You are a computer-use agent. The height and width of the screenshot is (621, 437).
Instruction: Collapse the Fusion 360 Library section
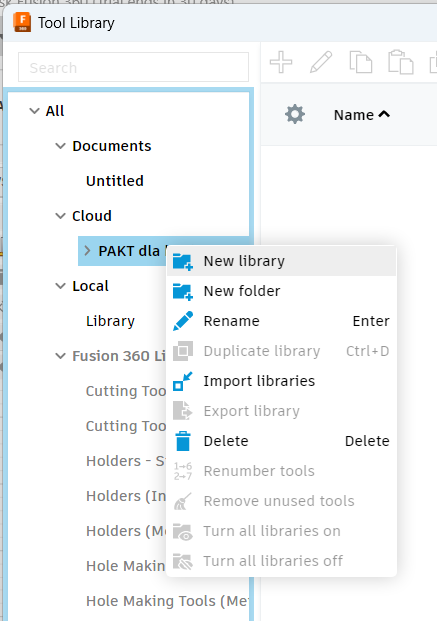coord(60,356)
